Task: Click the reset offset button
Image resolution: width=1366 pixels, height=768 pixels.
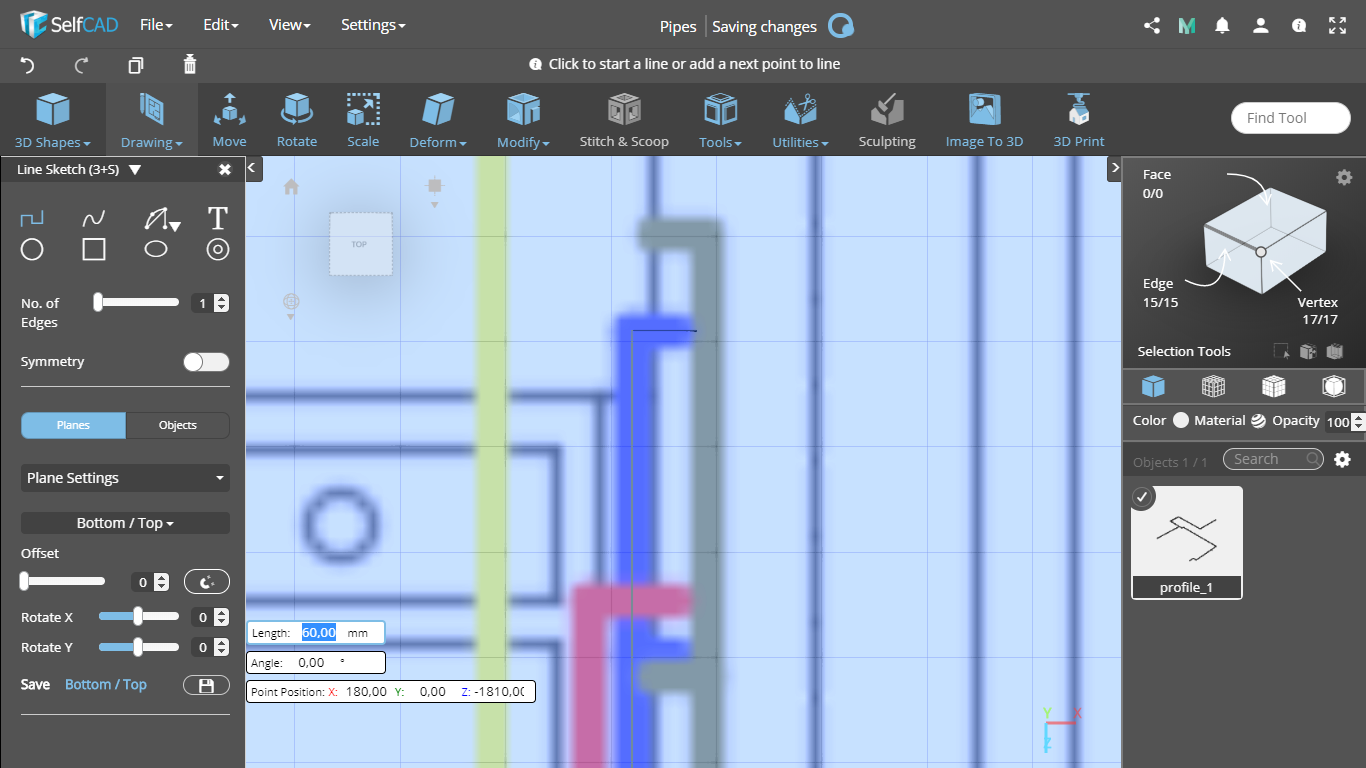Action: tap(206, 582)
